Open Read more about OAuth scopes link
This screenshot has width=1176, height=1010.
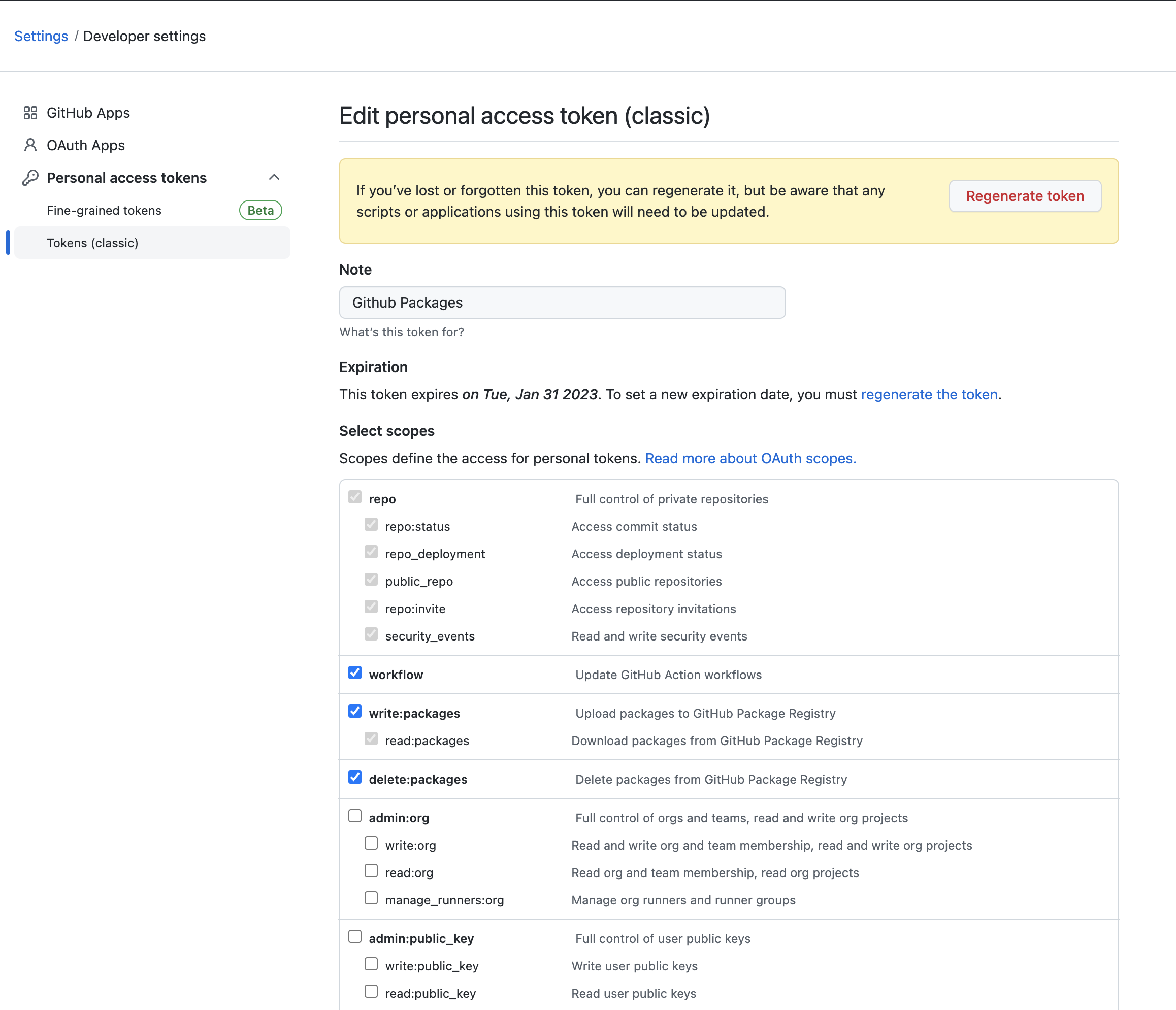click(750, 458)
